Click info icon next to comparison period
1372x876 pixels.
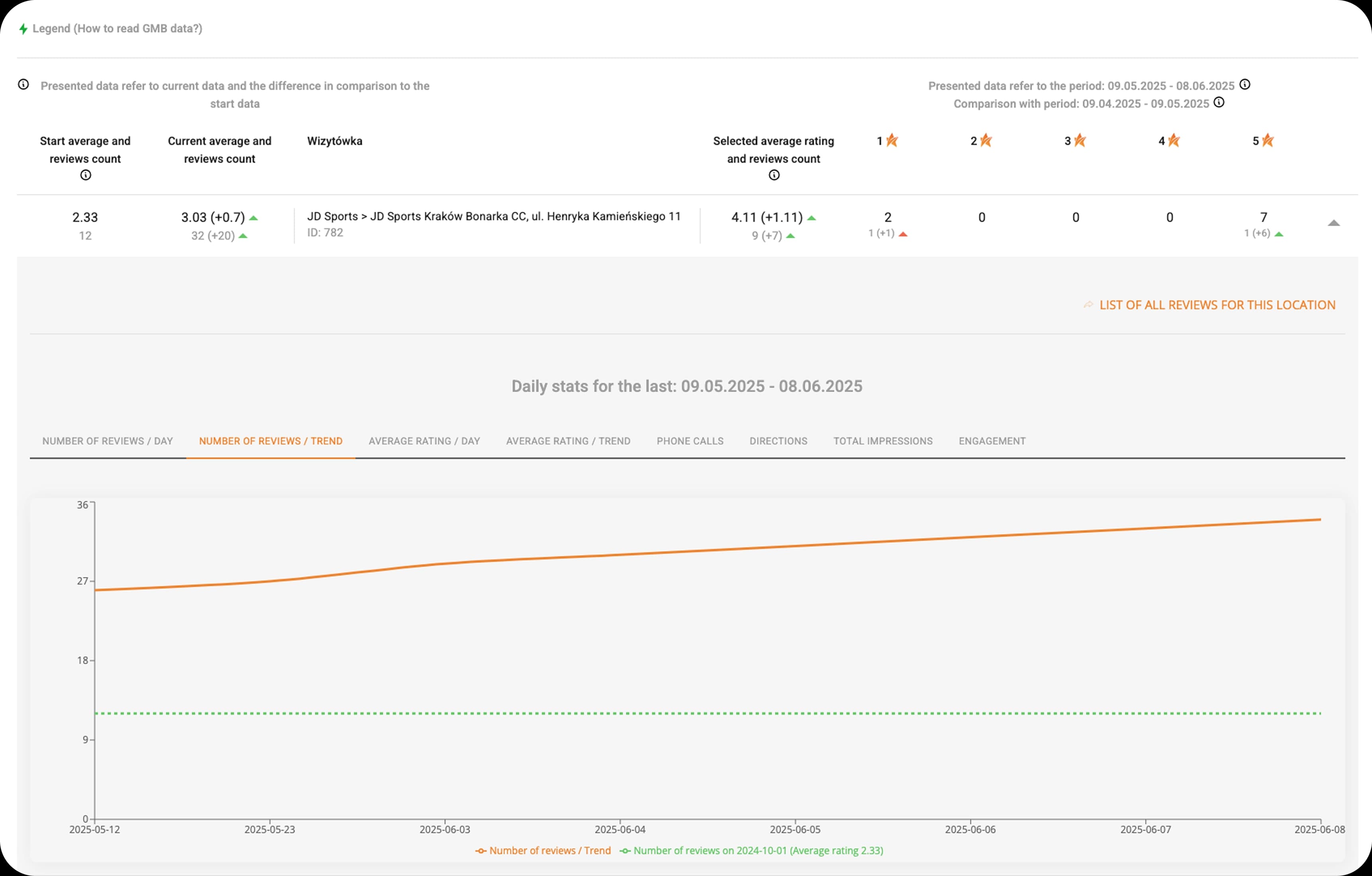point(1219,102)
